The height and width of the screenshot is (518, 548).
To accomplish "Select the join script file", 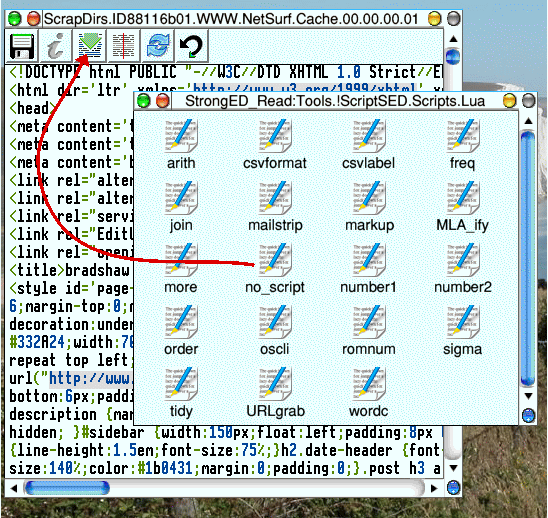I will coord(181,207).
